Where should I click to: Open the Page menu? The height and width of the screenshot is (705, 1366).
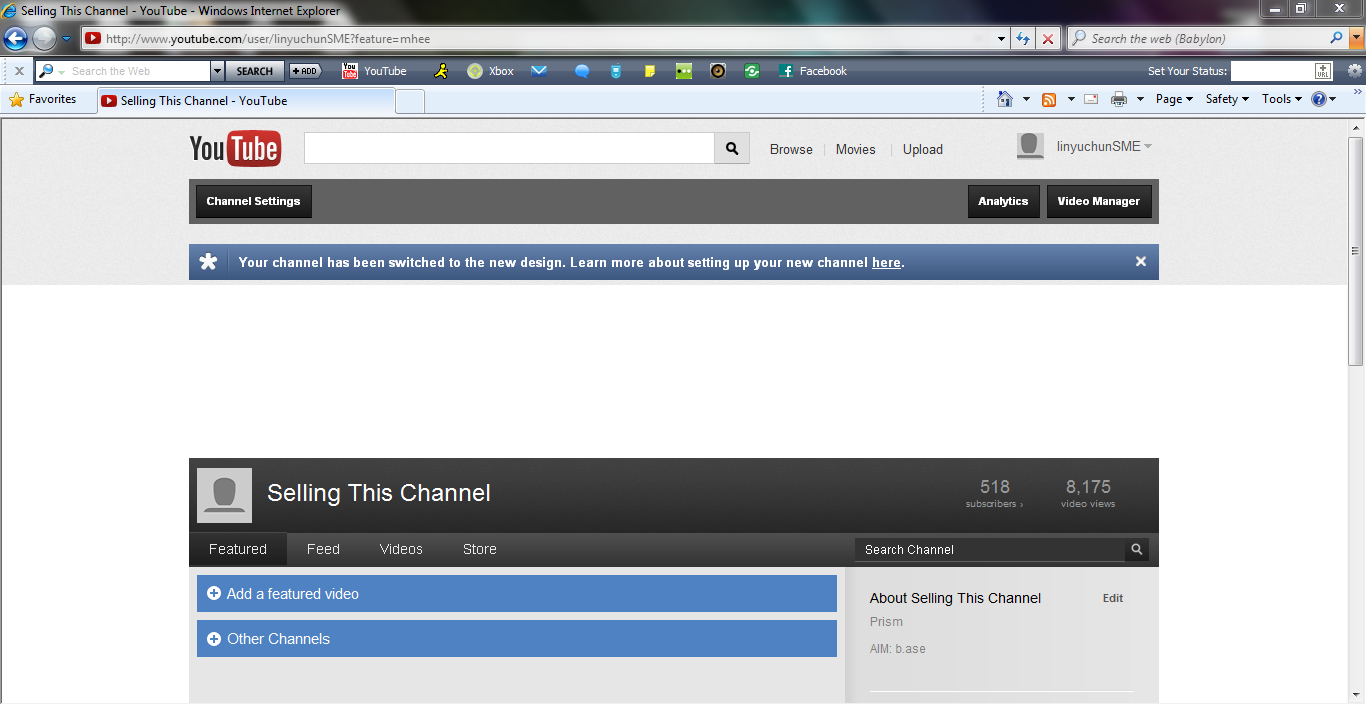1174,99
